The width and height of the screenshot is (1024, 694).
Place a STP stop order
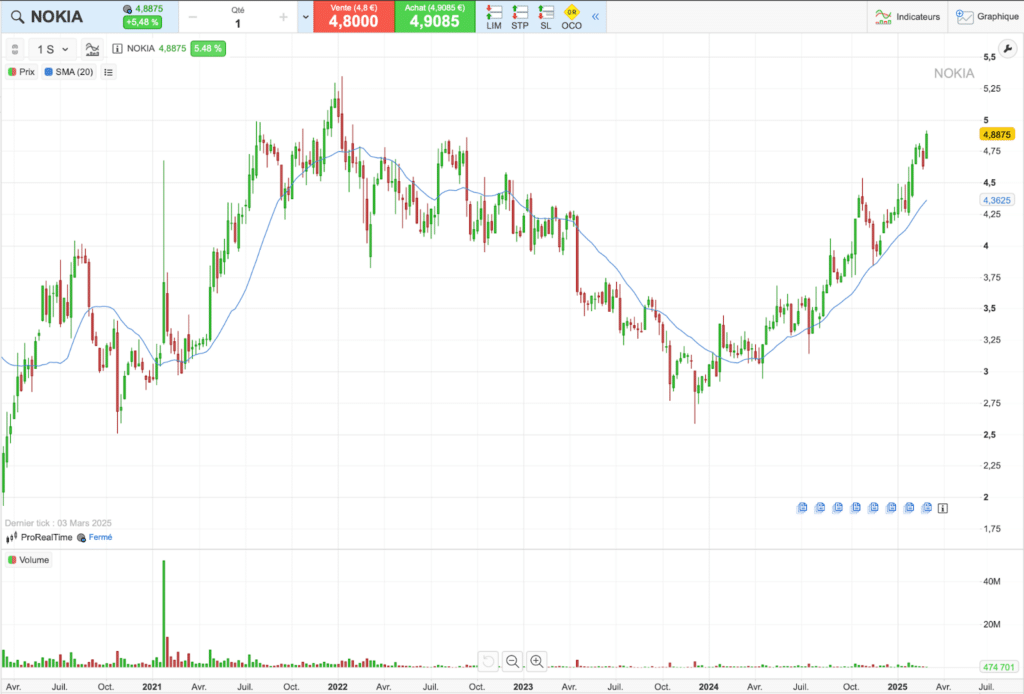[520, 17]
